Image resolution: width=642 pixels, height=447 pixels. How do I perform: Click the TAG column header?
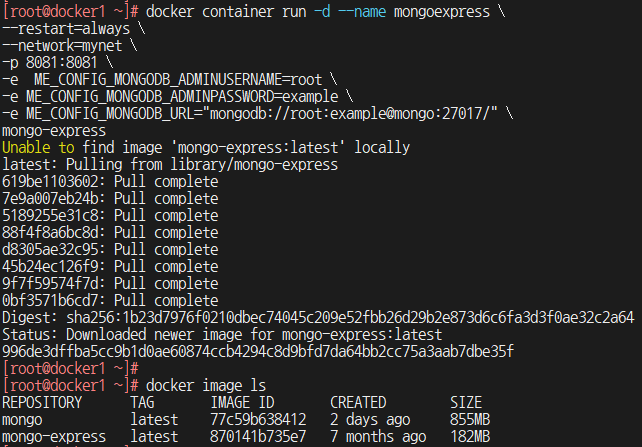pos(142,402)
